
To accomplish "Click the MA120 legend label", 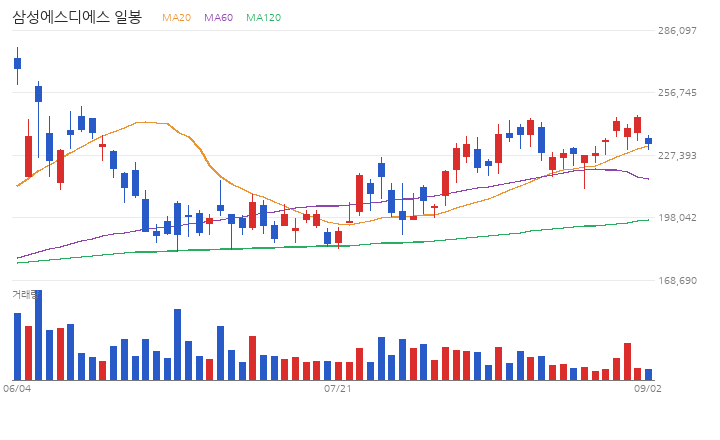I will point(264,17).
